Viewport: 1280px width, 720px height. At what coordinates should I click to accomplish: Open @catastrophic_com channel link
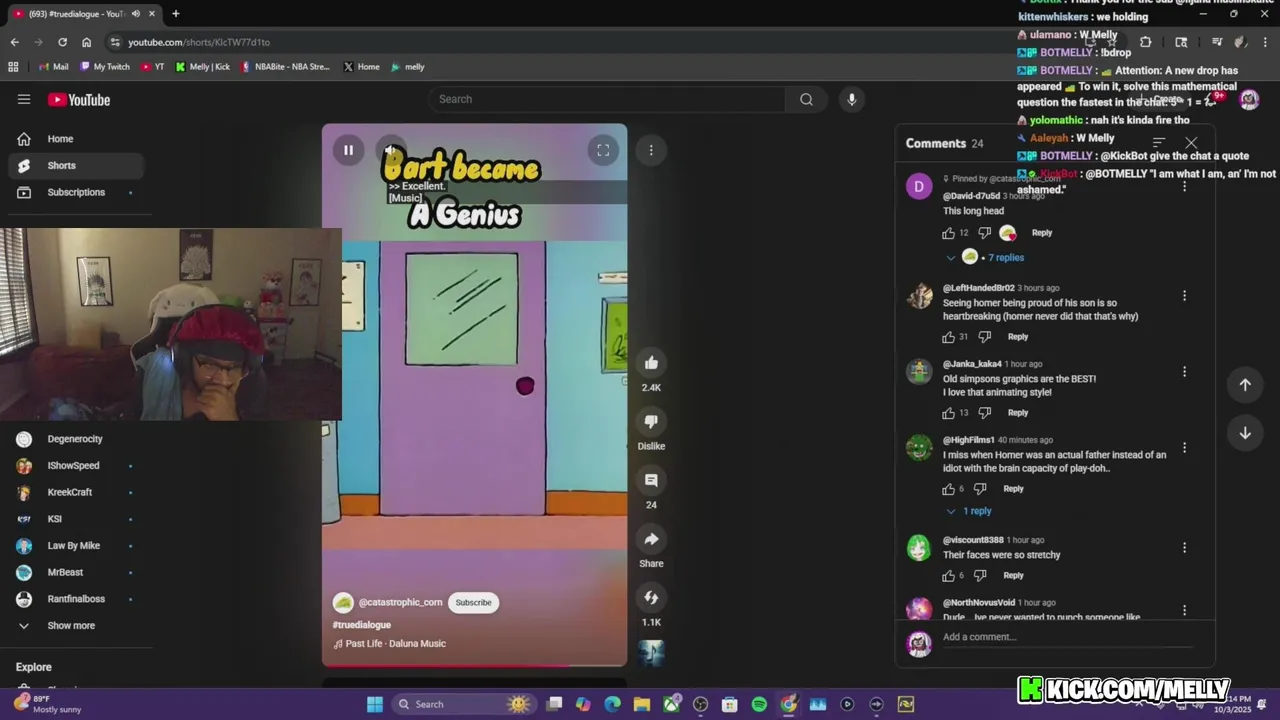(400, 602)
